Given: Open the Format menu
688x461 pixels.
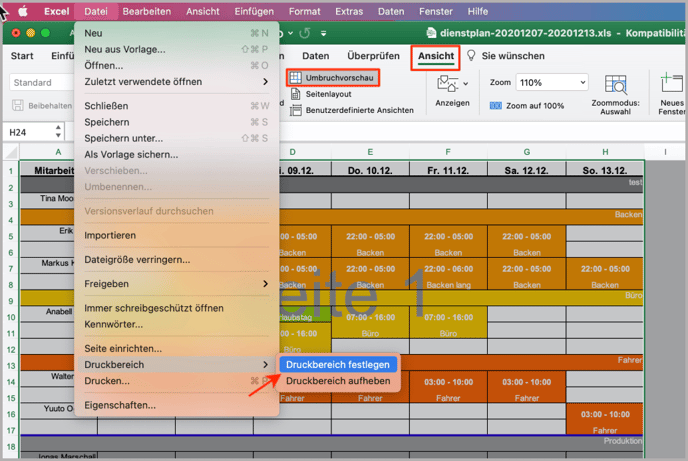Looking at the screenshot, I should tap(305, 11).
